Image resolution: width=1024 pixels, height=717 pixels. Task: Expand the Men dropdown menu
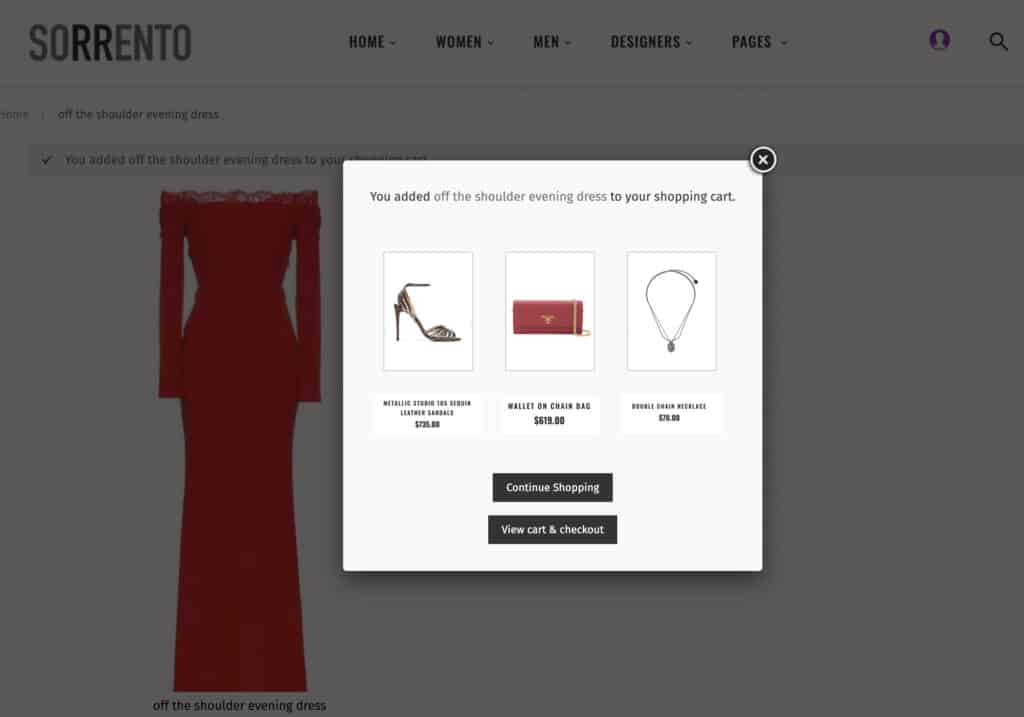[x=552, y=42]
